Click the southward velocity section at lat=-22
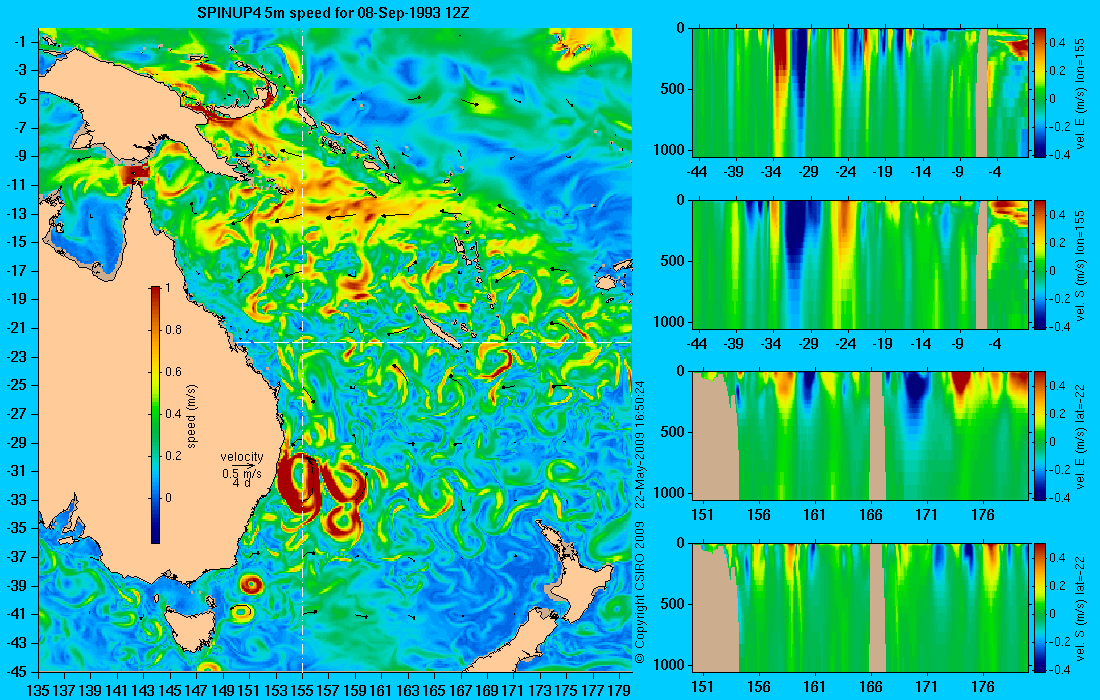The height and width of the screenshot is (700, 1100). click(x=860, y=607)
